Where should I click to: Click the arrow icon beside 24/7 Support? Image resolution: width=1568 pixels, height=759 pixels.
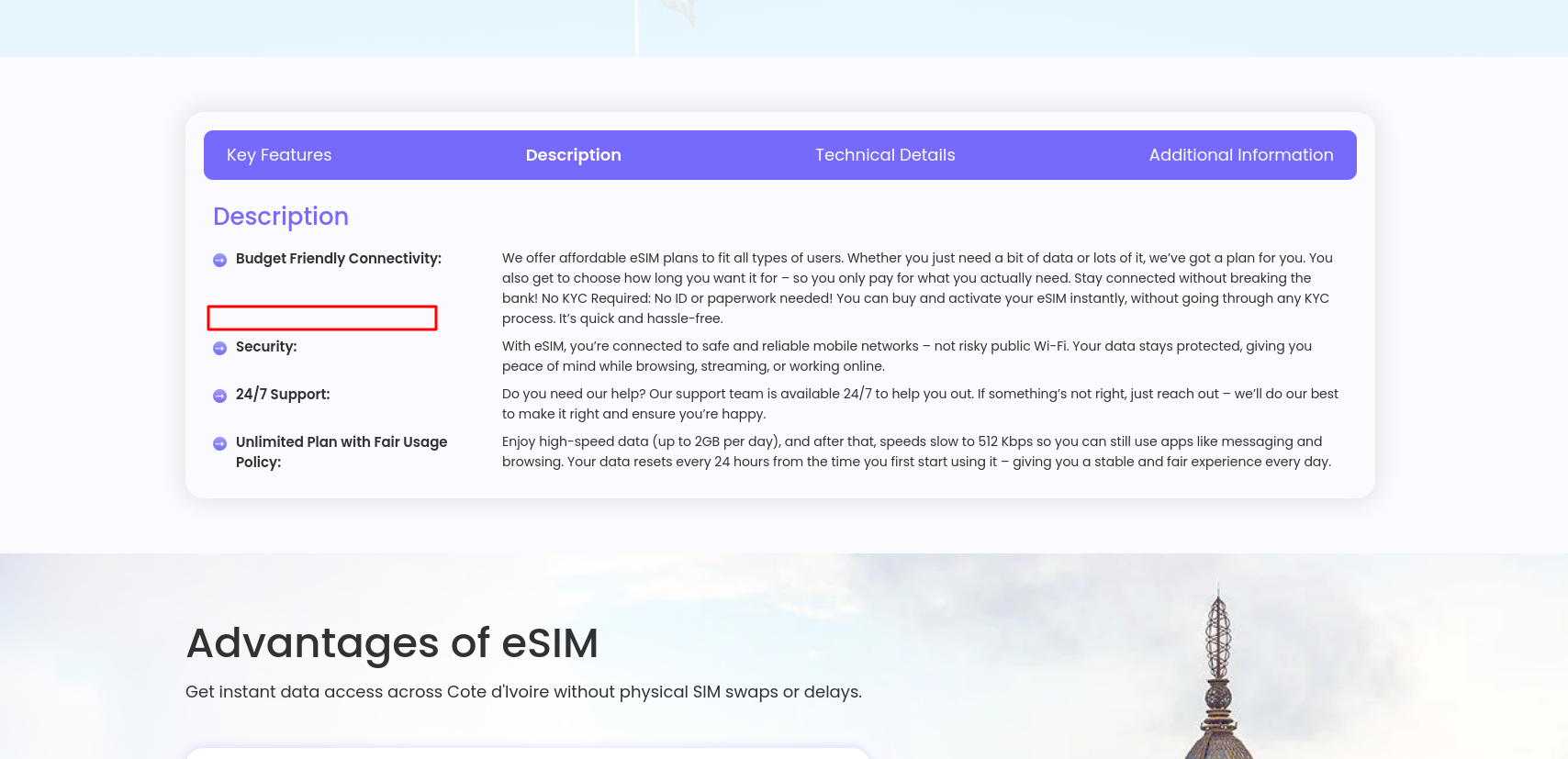coord(219,396)
